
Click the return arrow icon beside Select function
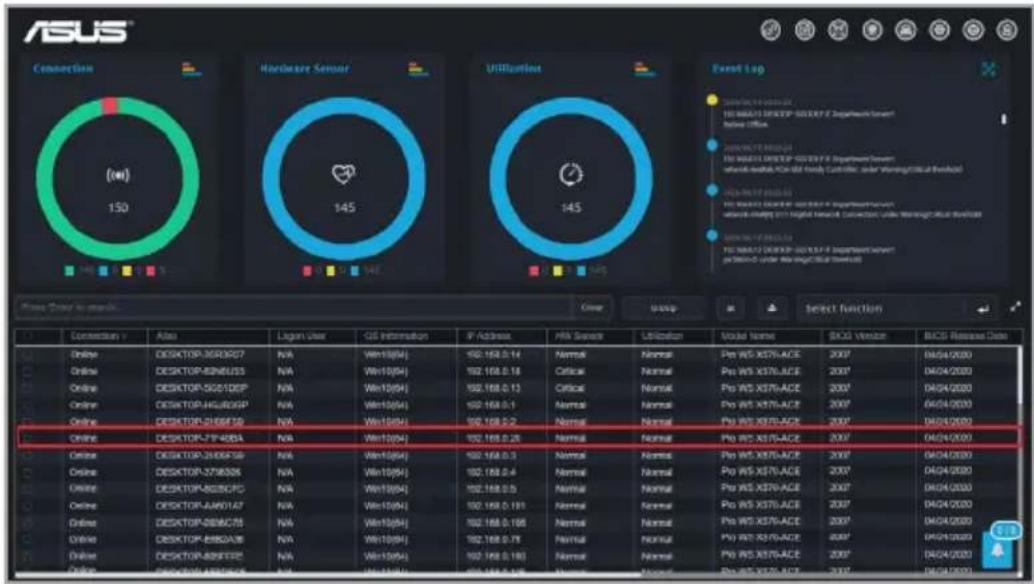tap(983, 309)
